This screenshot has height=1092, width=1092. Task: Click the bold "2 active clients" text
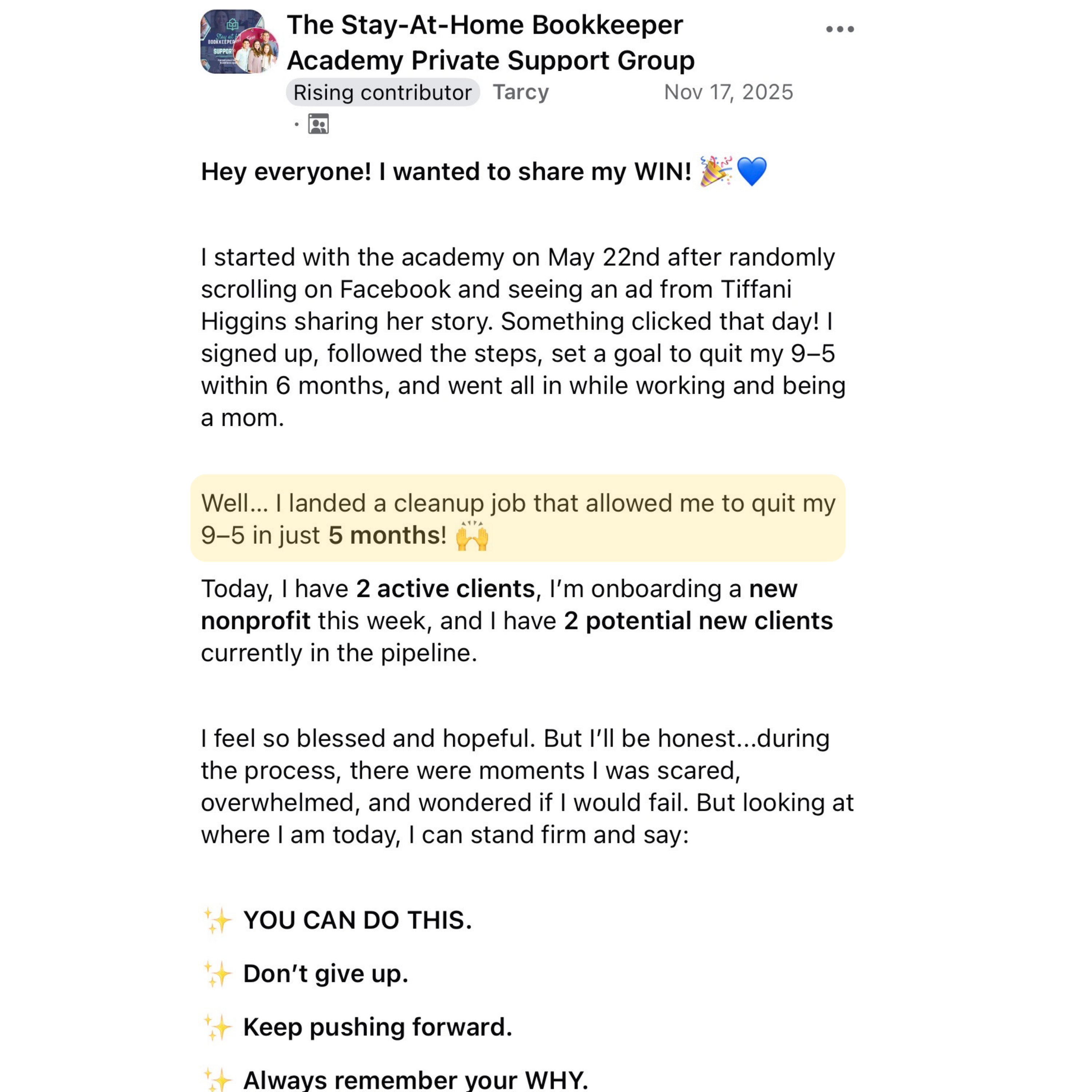pyautogui.click(x=446, y=589)
